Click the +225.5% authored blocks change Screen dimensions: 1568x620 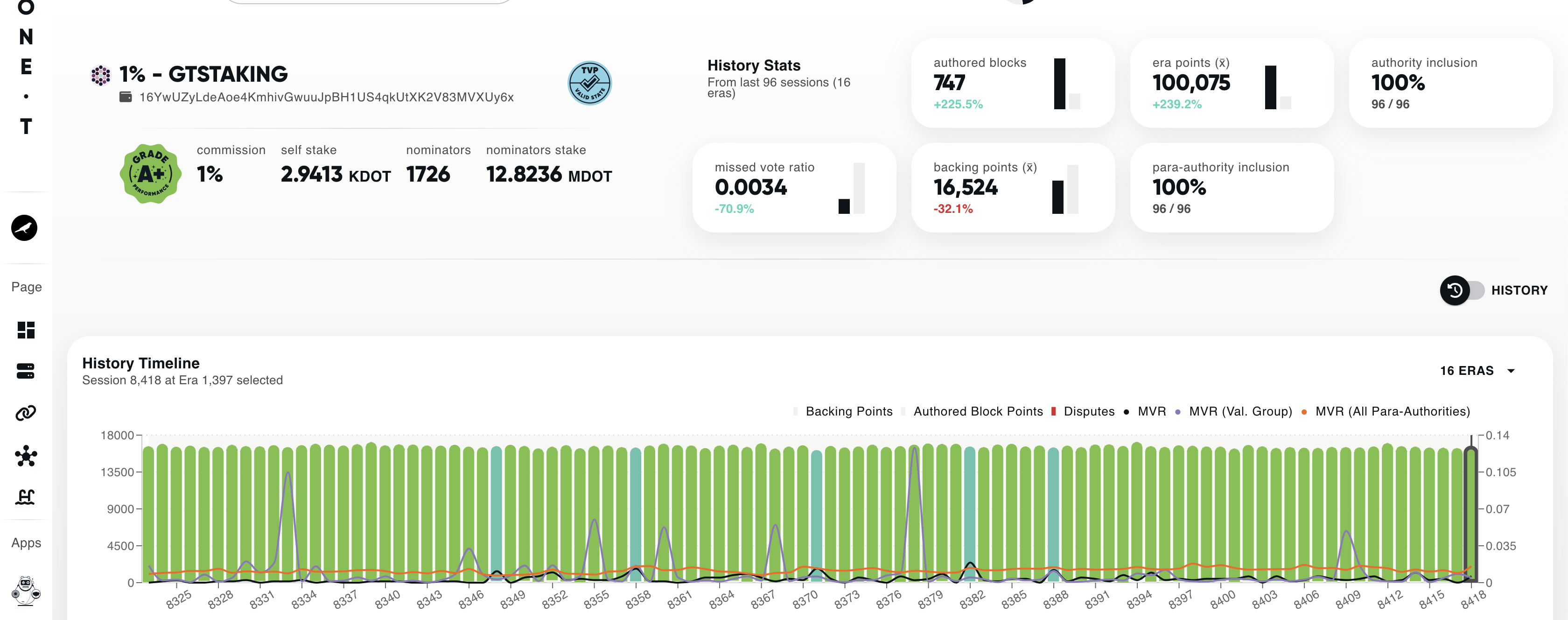click(958, 104)
